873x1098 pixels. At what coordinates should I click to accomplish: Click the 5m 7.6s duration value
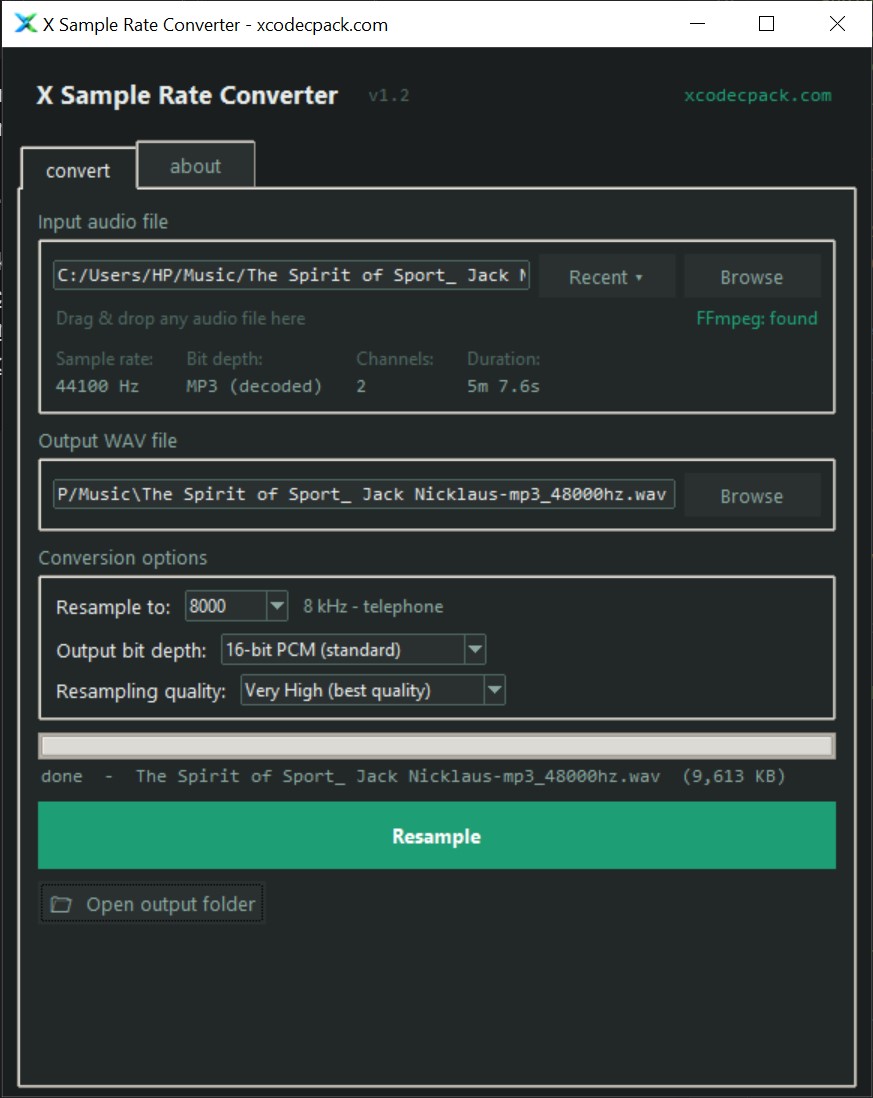click(x=503, y=386)
